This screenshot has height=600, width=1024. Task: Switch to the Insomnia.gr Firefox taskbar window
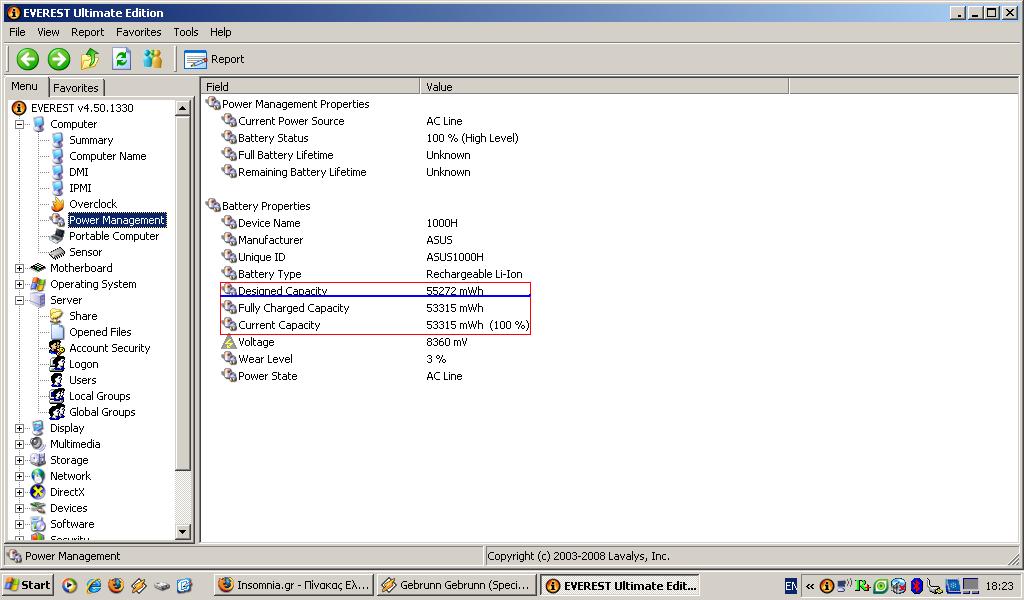pos(294,585)
